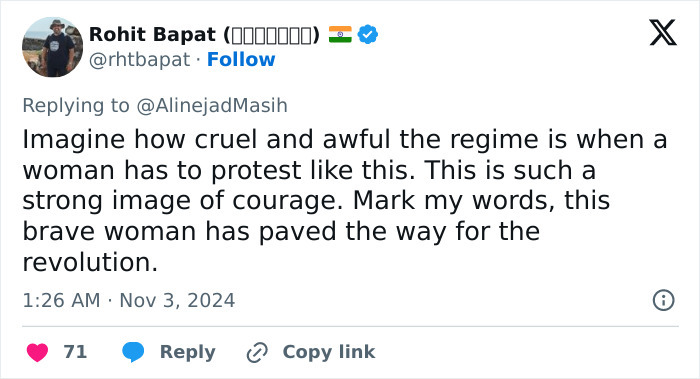The height and width of the screenshot is (379, 700).
Task: Click the @rhtbapat handle
Action: click(x=139, y=60)
